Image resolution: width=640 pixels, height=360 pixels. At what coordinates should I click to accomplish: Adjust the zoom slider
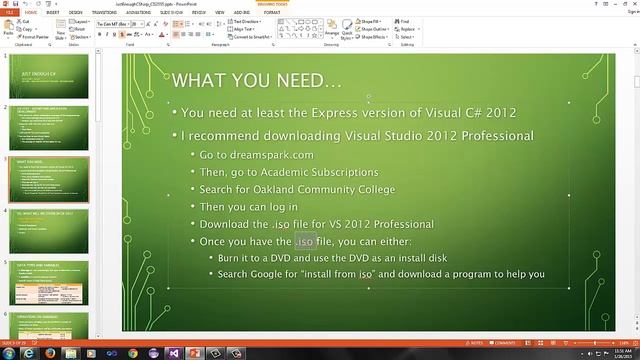[595, 343]
